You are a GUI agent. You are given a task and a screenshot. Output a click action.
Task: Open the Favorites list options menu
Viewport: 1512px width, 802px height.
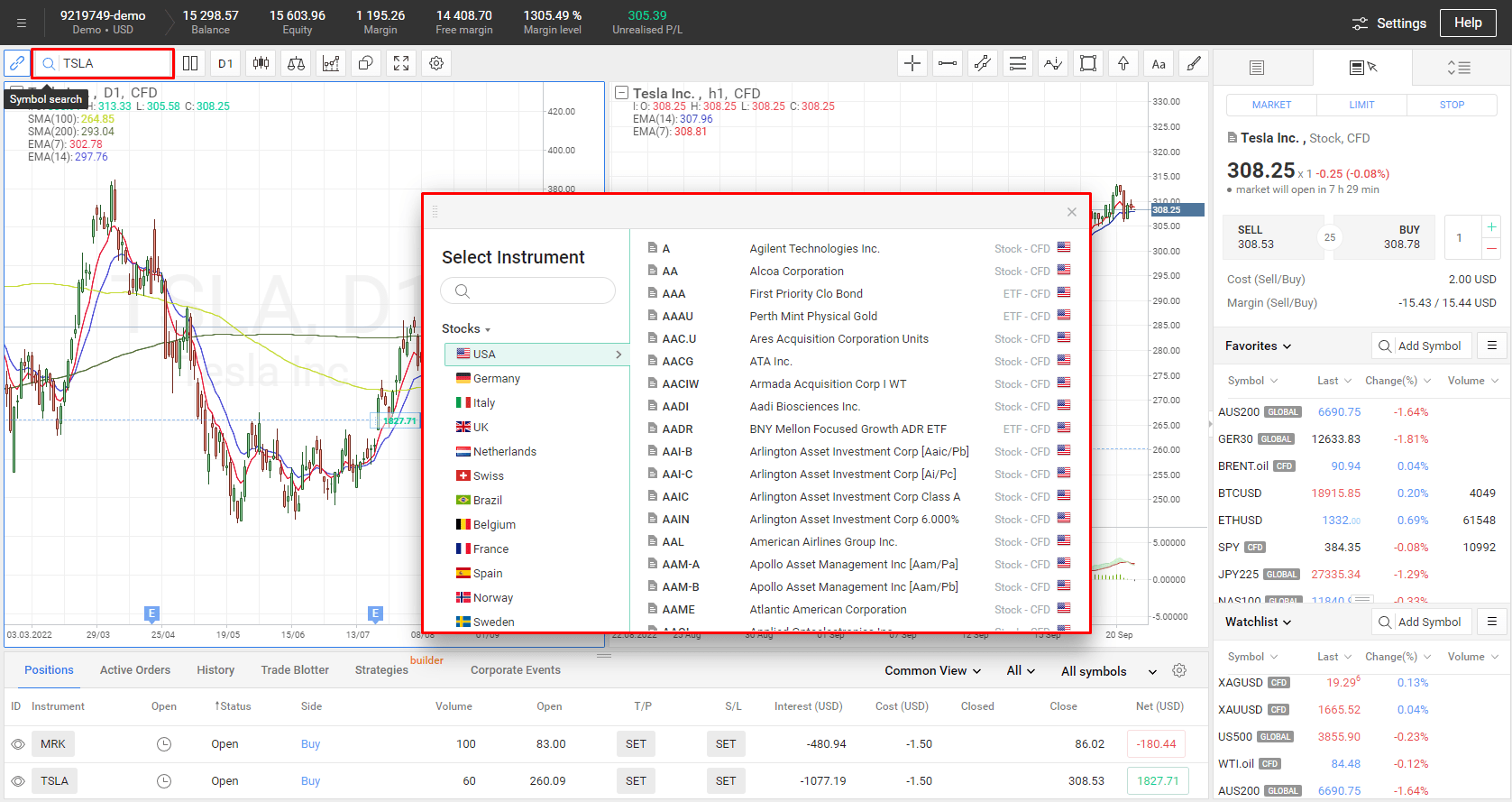1492,346
